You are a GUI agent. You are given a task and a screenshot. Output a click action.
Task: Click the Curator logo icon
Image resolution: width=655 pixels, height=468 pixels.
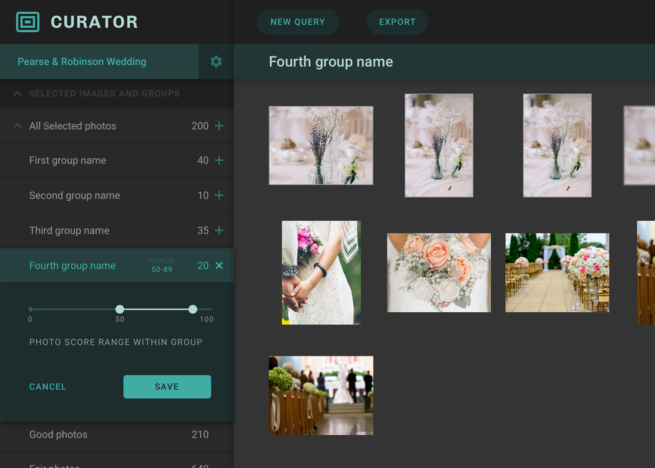[x=28, y=22]
